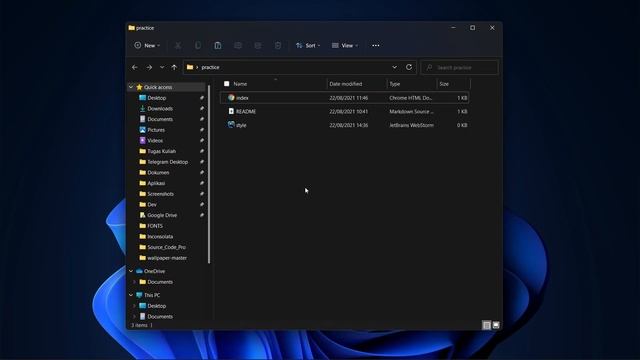The width and height of the screenshot is (640, 360).
Task: Unpin Downloads using its pin icon
Action: pyautogui.click(x=202, y=109)
